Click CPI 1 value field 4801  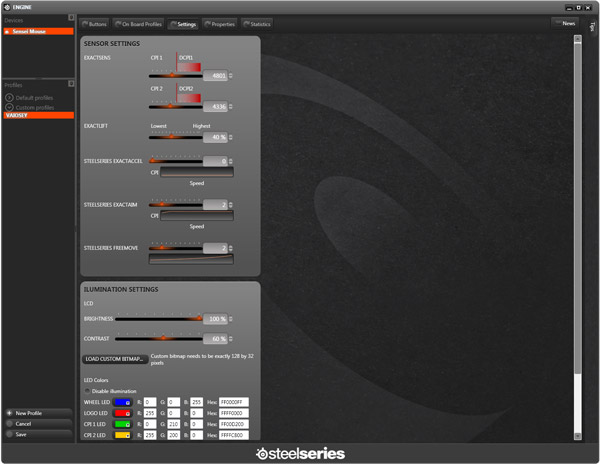coord(215,76)
